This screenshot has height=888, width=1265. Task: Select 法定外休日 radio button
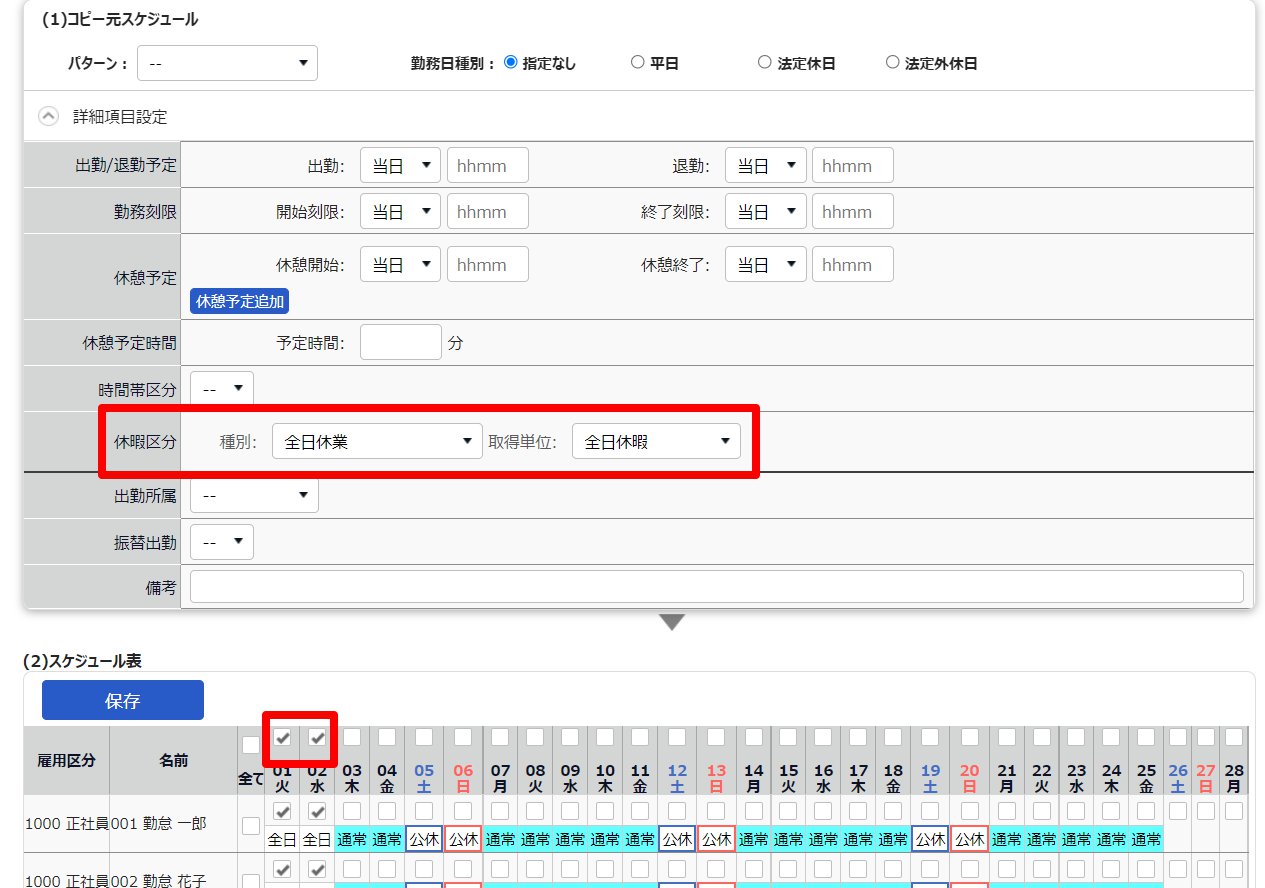892,62
